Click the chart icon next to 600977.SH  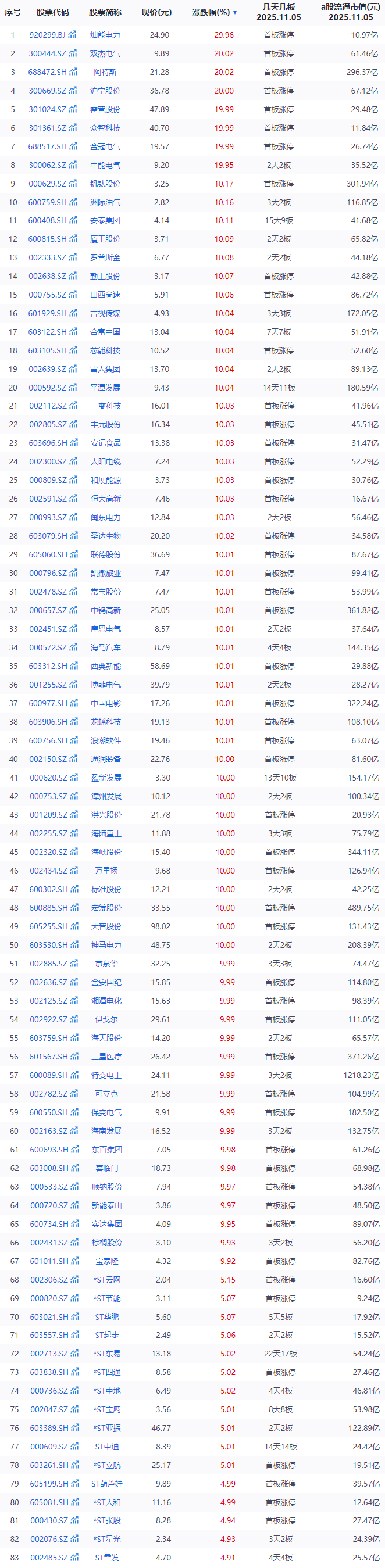74,704
